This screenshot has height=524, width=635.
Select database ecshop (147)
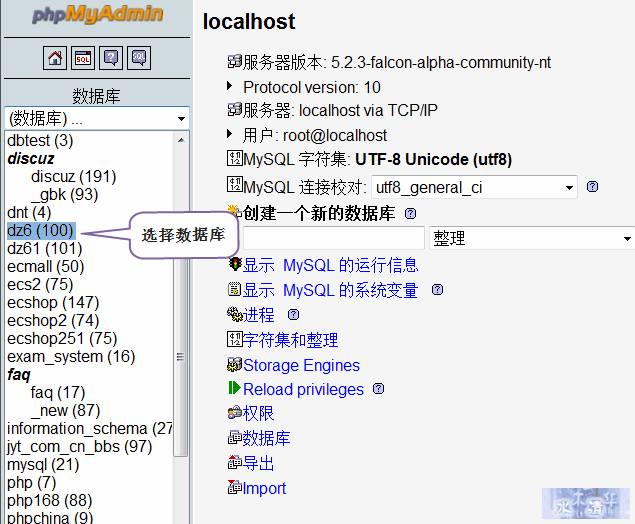coord(53,302)
